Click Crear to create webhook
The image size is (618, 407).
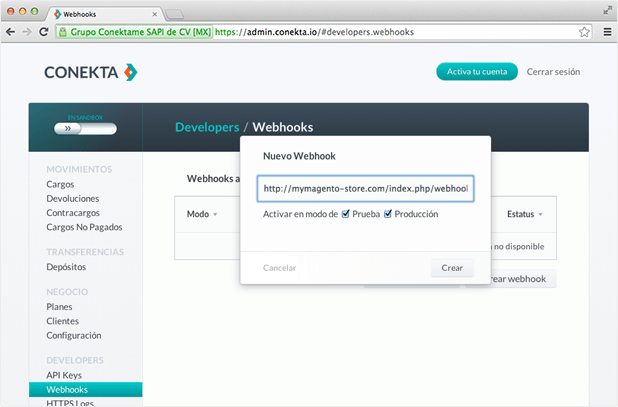452,268
